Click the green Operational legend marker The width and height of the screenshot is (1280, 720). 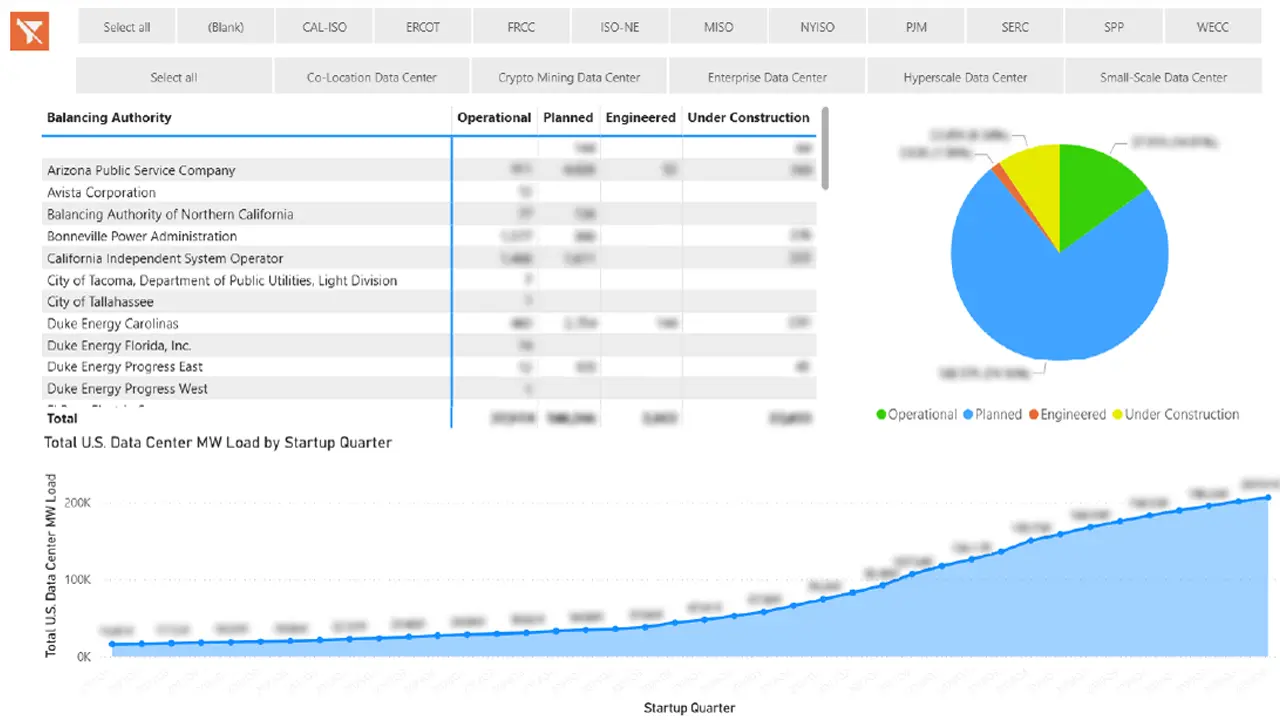pyautogui.click(x=881, y=415)
